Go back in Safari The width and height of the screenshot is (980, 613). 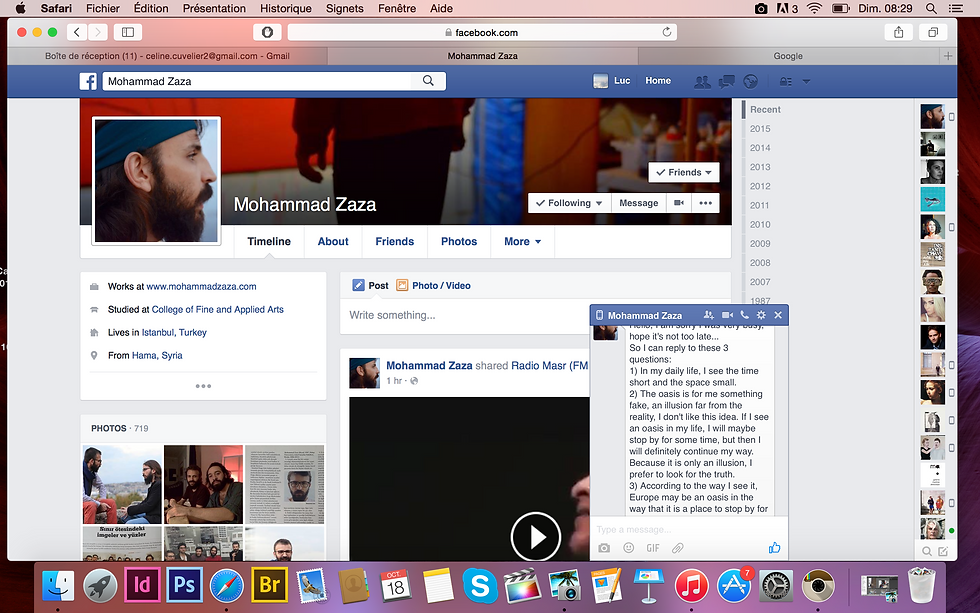[77, 32]
